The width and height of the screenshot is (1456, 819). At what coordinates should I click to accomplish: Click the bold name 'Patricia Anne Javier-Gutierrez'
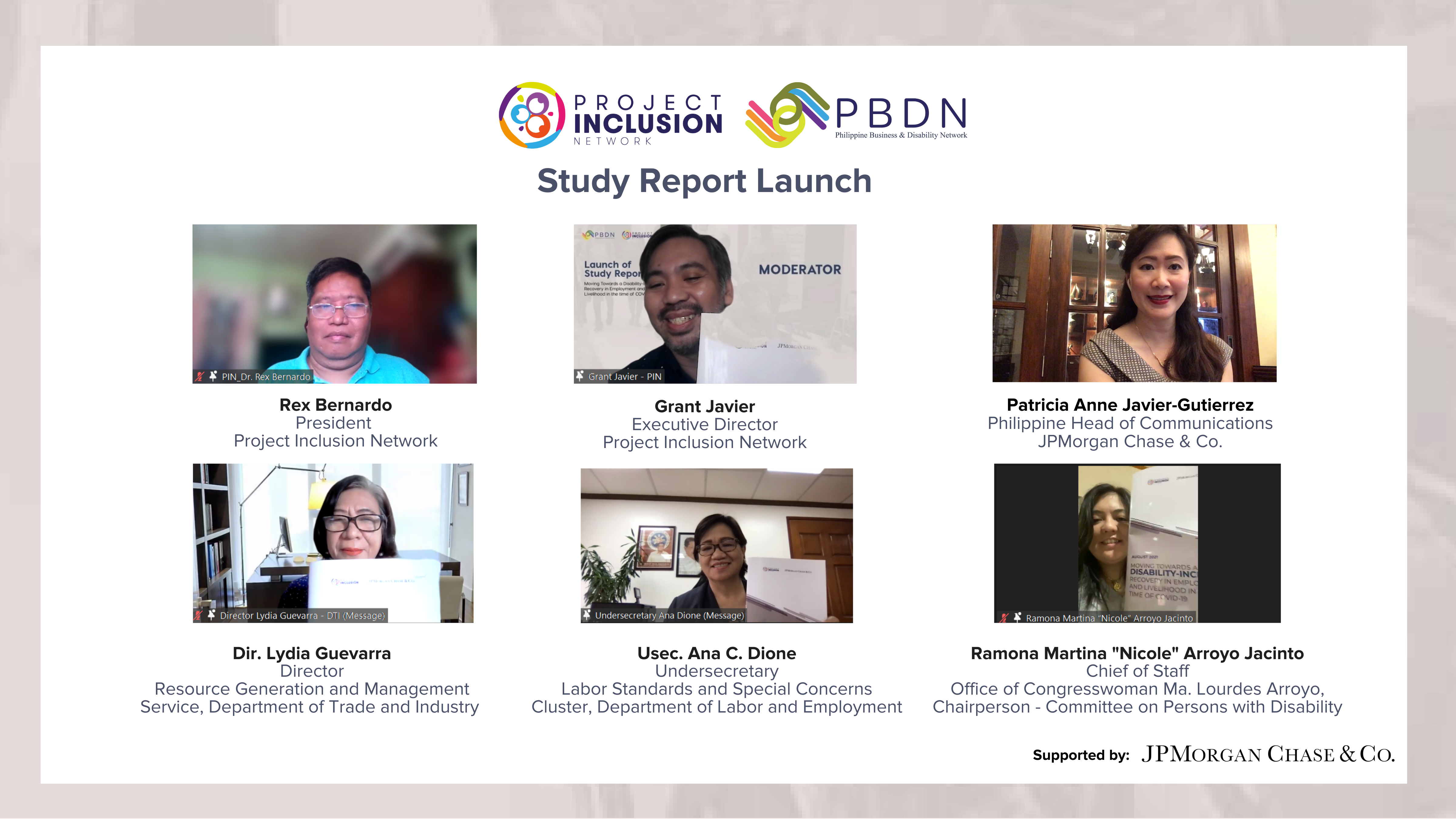(1131, 405)
